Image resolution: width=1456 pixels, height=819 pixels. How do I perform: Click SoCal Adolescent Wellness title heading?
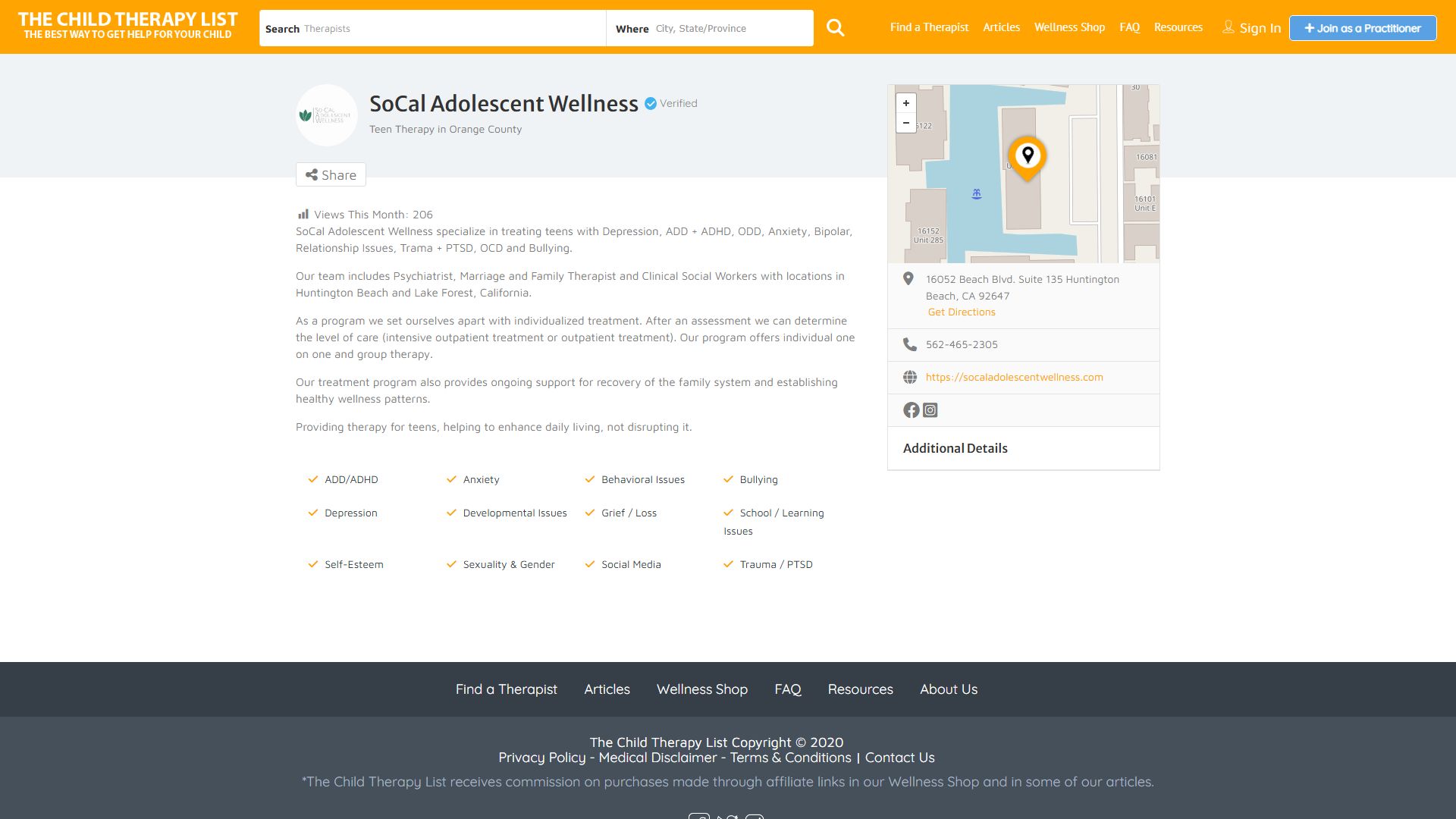click(504, 104)
